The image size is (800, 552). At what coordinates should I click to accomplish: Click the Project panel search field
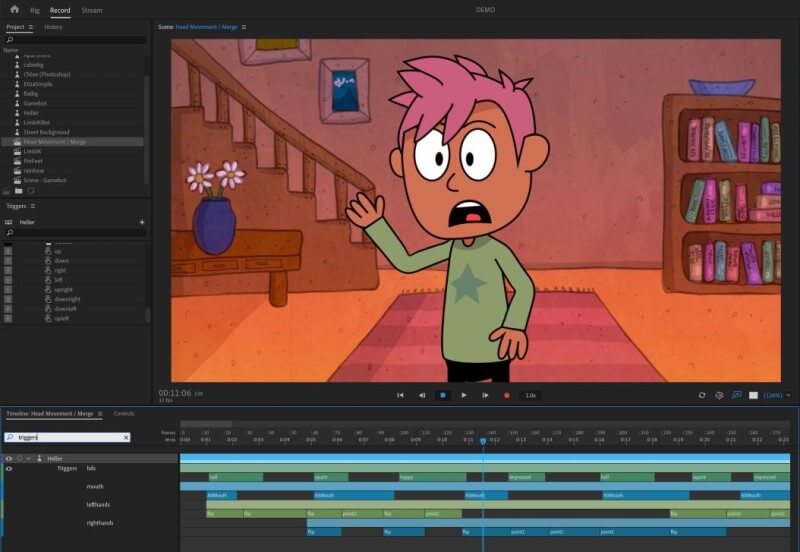pos(76,39)
